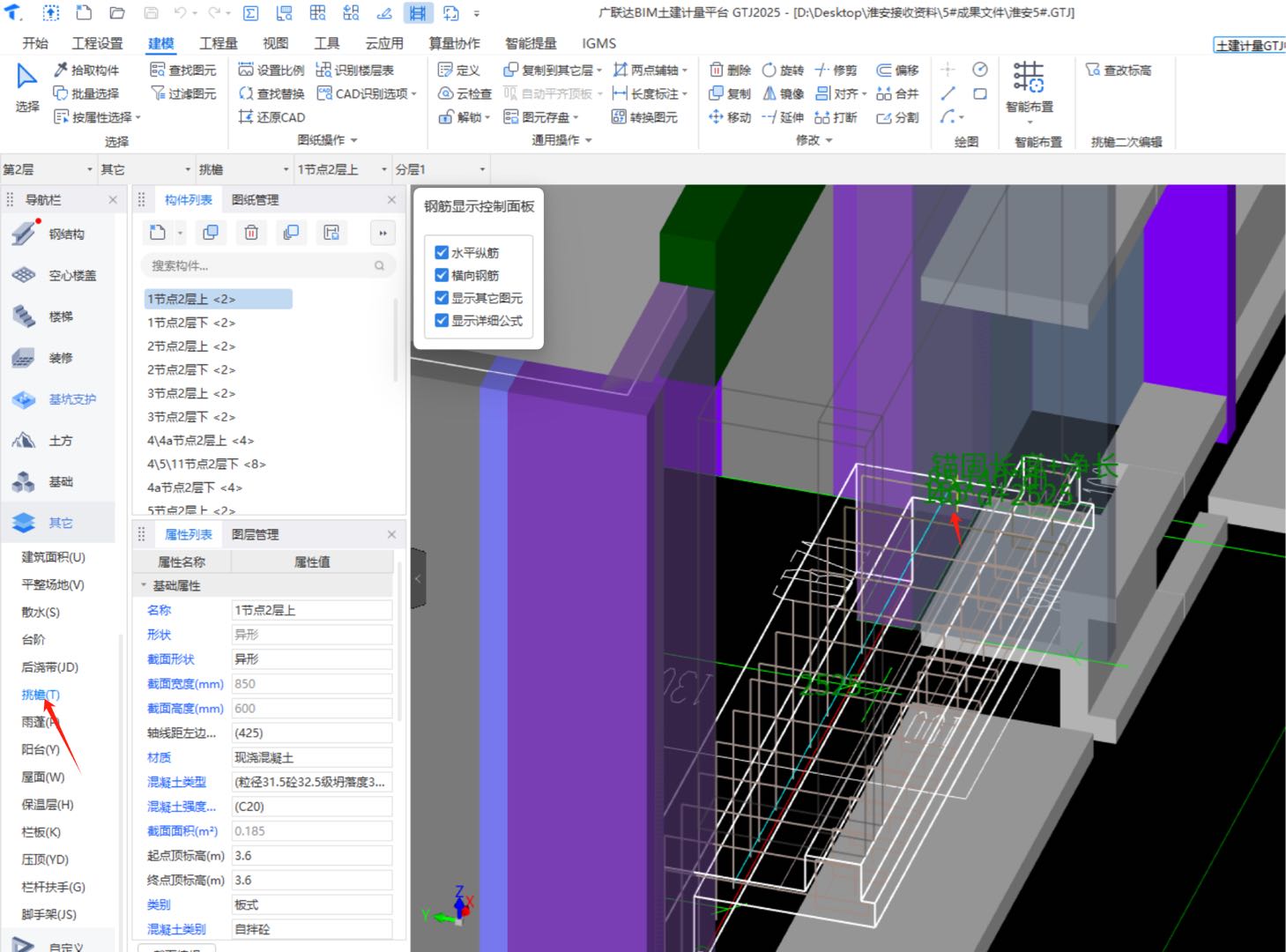This screenshot has width=1286, height=952.
Task: Click 识别楼层表 recognize floor table
Action: click(x=355, y=71)
